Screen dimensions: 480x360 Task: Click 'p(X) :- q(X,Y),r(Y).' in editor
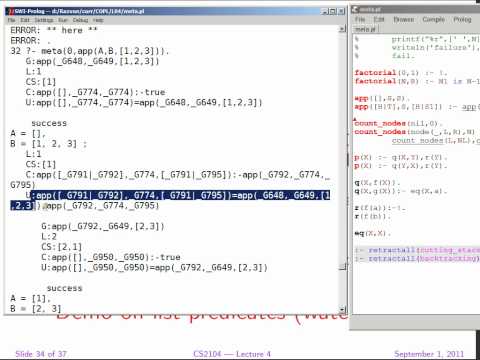[x=401, y=157]
